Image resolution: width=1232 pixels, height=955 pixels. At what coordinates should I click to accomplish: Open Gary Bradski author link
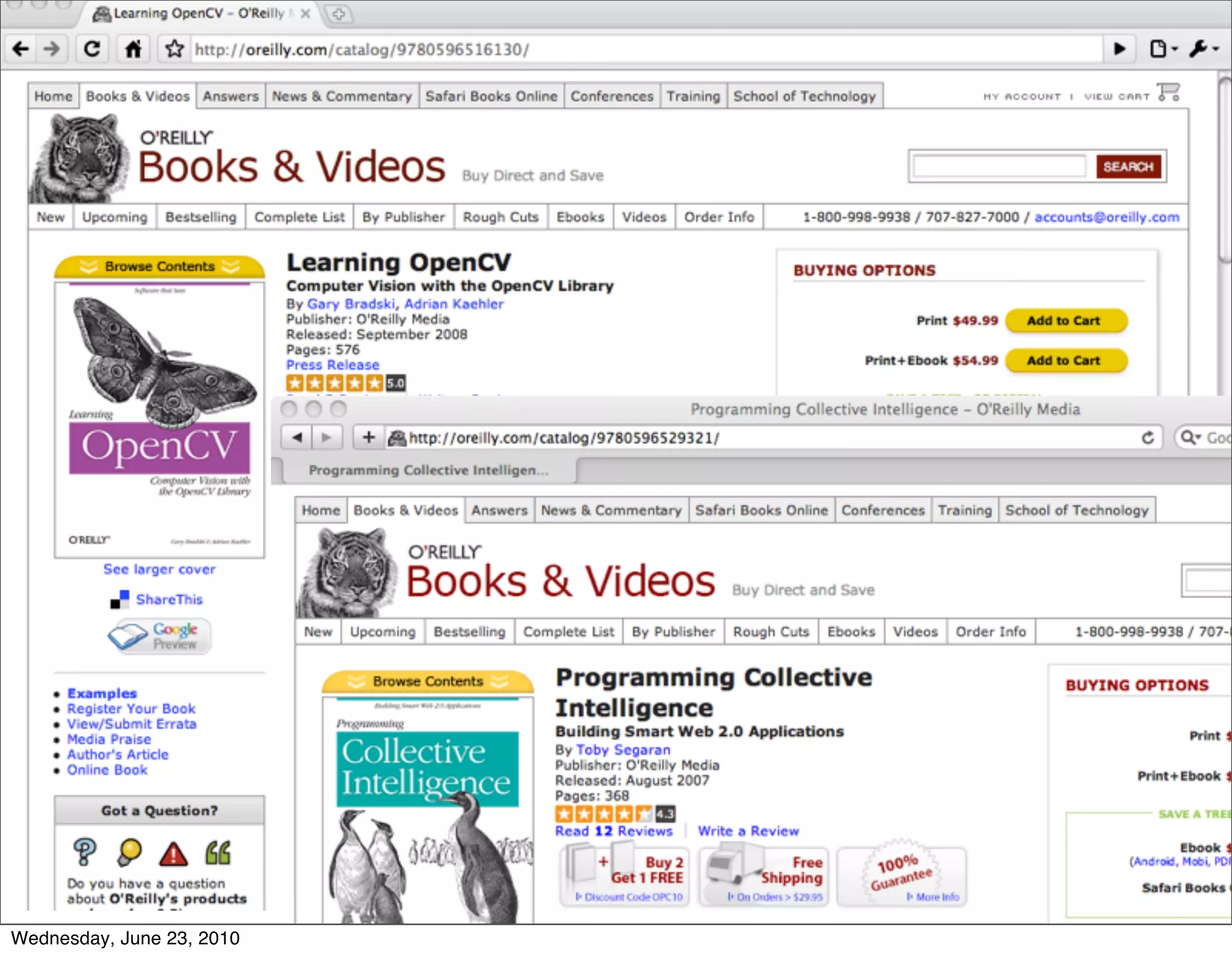point(351,304)
